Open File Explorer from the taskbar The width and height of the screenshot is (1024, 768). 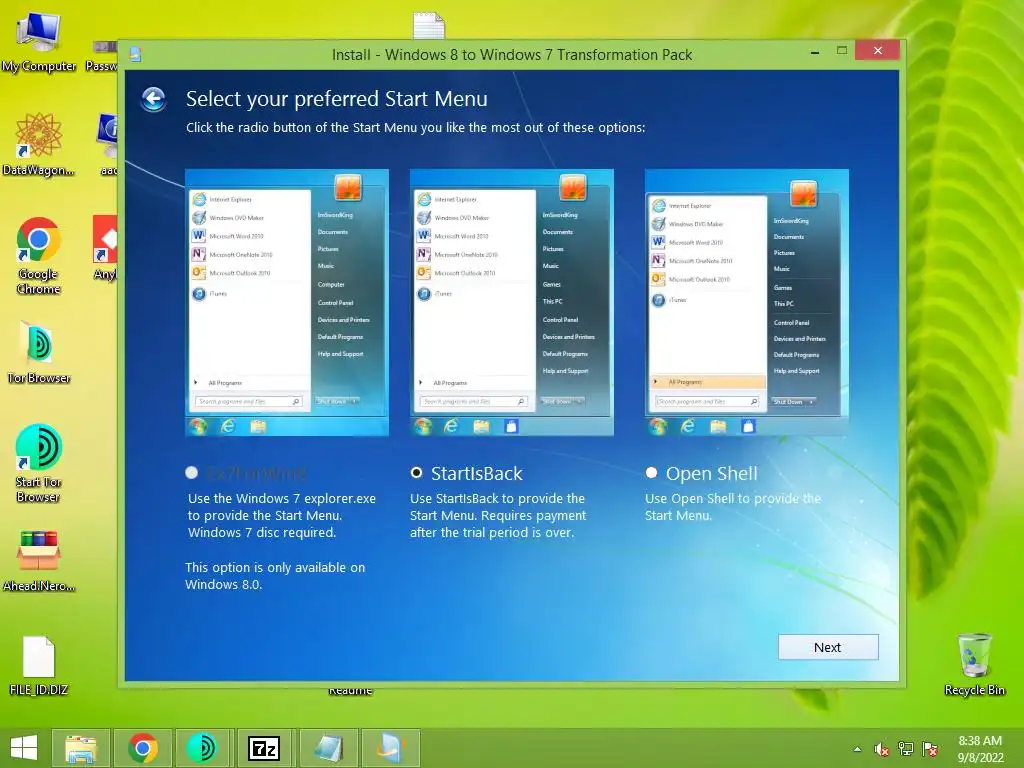[80, 748]
